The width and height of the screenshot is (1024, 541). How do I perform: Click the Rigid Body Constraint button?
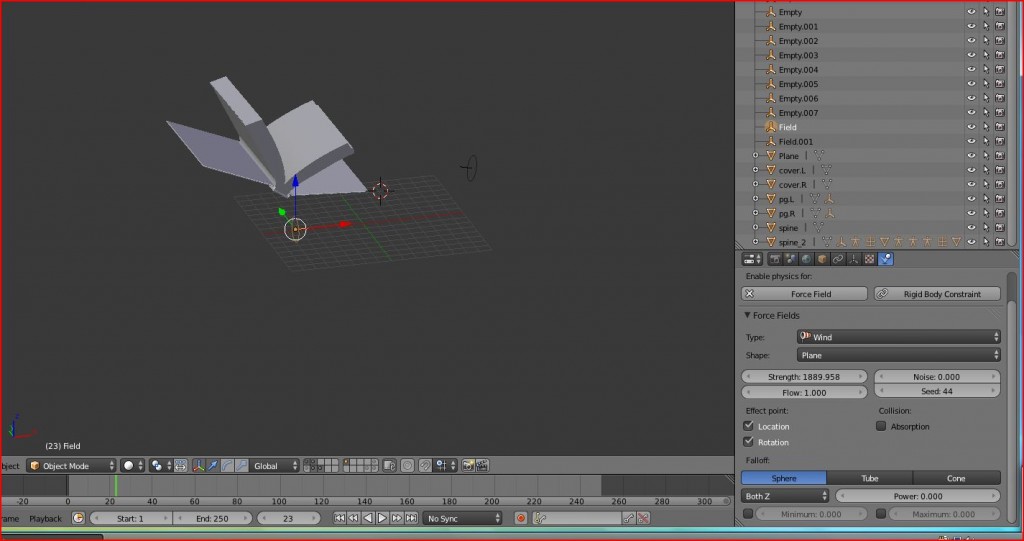937,294
